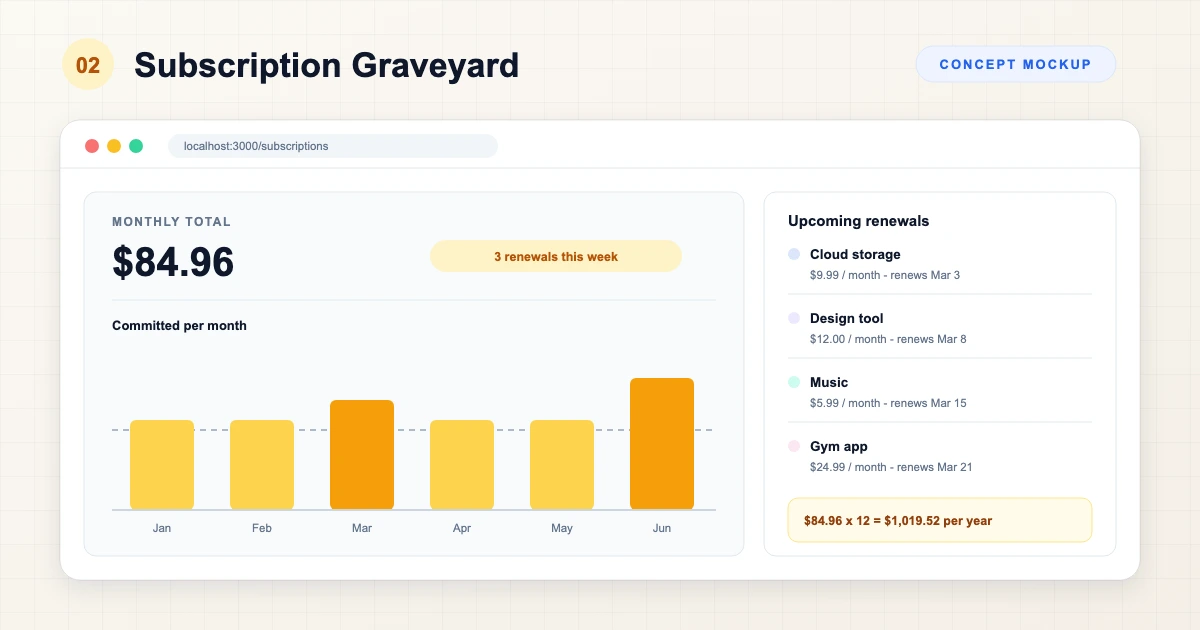This screenshot has width=1200, height=630.
Task: Select the Jan bar in chart
Action: (x=162, y=465)
